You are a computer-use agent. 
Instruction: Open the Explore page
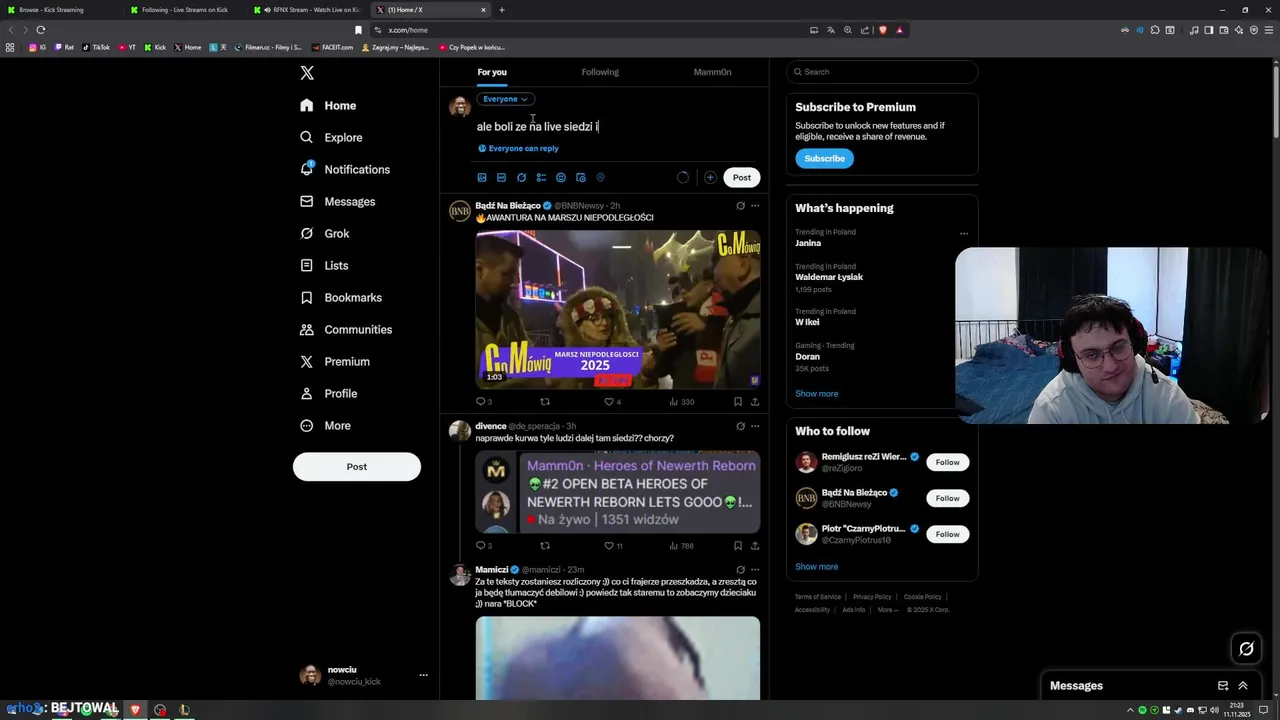[x=332, y=137]
